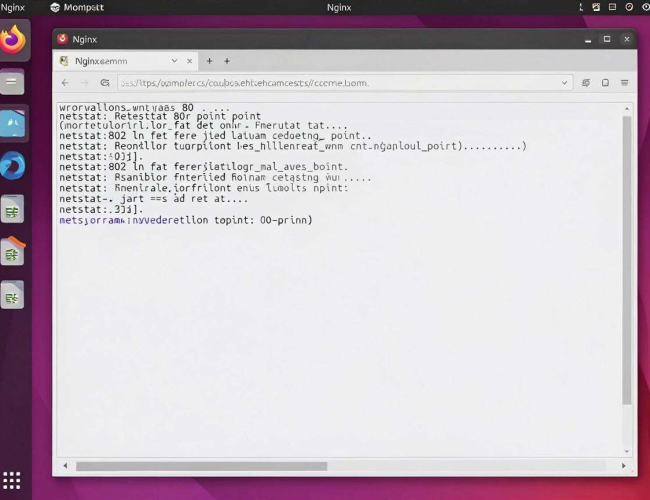Open the bottom spreadsheet document icon in dock
This screenshot has height=500, width=650.
pos(12,295)
